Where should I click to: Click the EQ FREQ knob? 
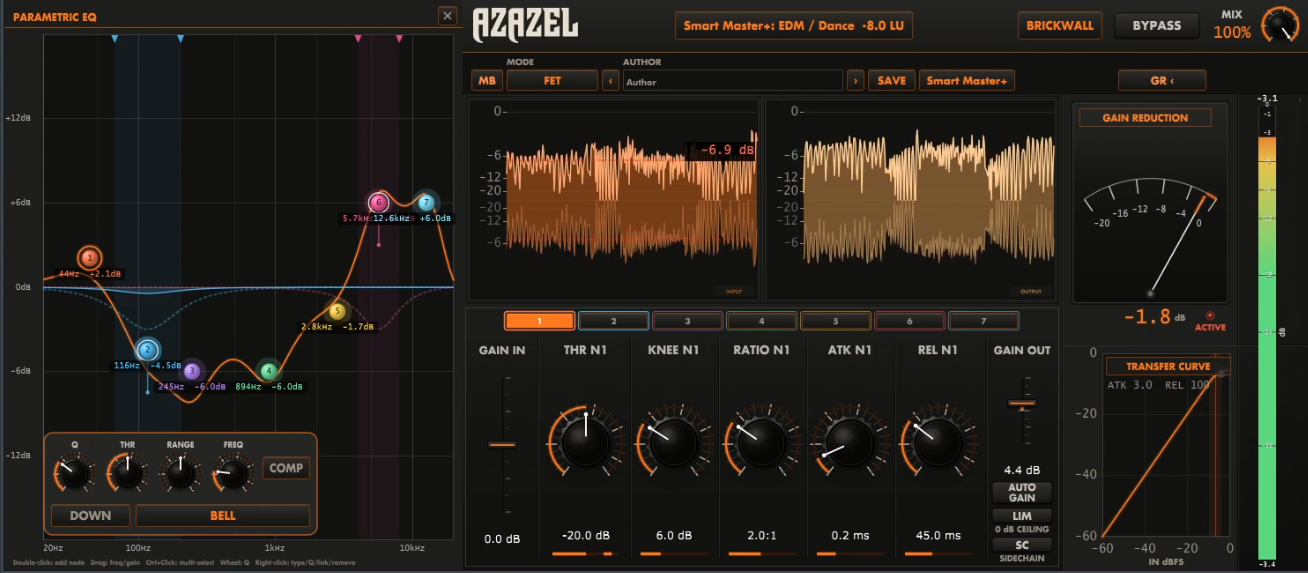click(232, 473)
